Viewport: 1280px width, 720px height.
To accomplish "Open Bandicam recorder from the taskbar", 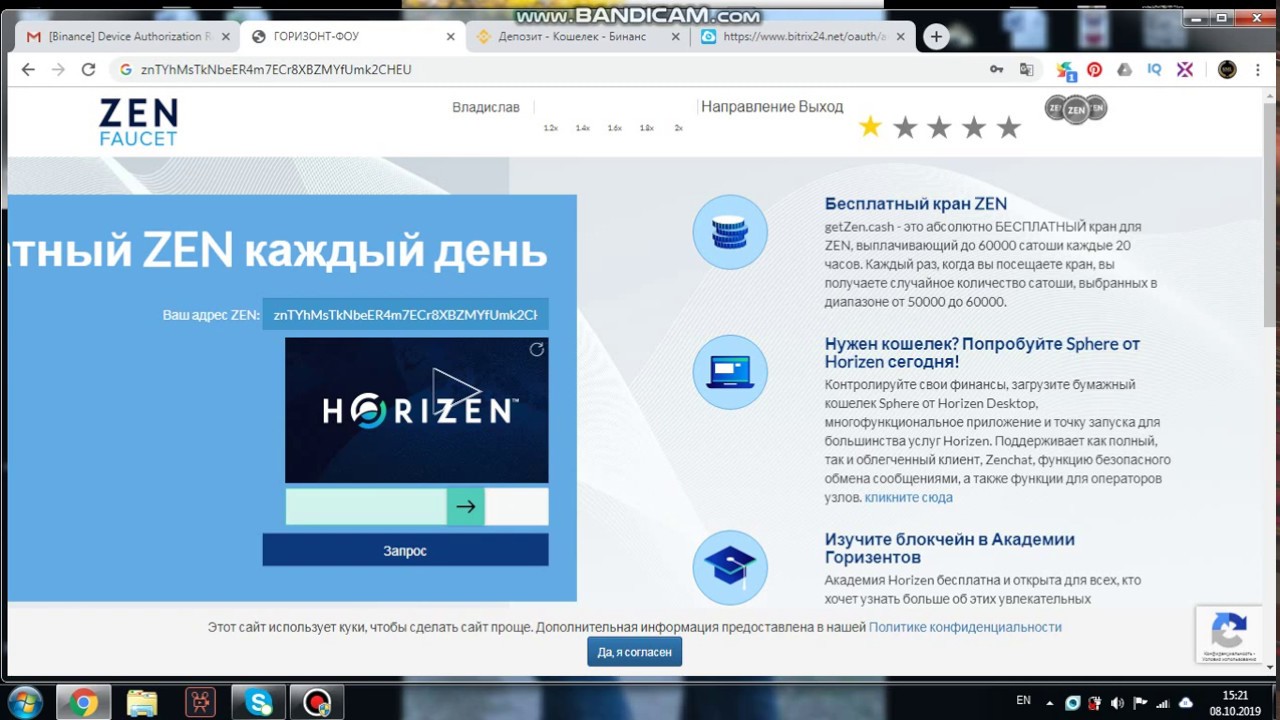I will (x=317, y=703).
